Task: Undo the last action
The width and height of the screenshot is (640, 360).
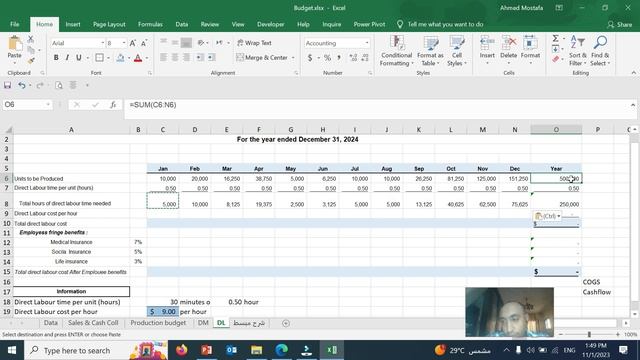Action: [22, 85]
